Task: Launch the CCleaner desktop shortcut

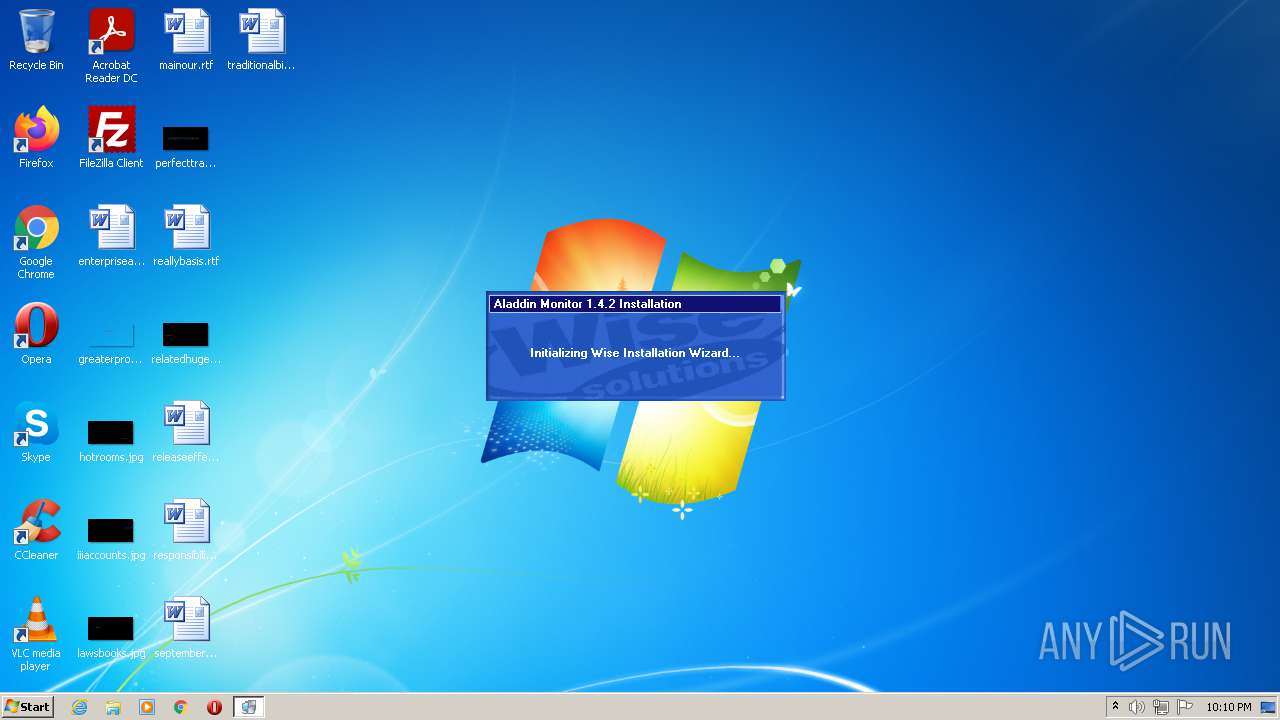Action: pyautogui.click(x=36, y=530)
